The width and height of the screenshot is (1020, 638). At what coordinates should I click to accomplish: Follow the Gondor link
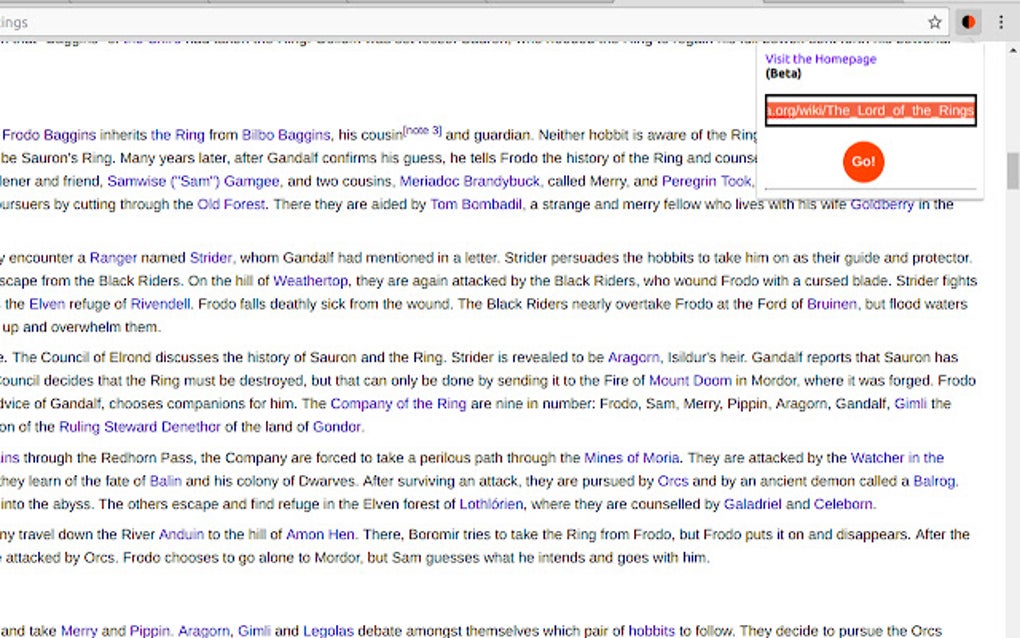pos(337,427)
